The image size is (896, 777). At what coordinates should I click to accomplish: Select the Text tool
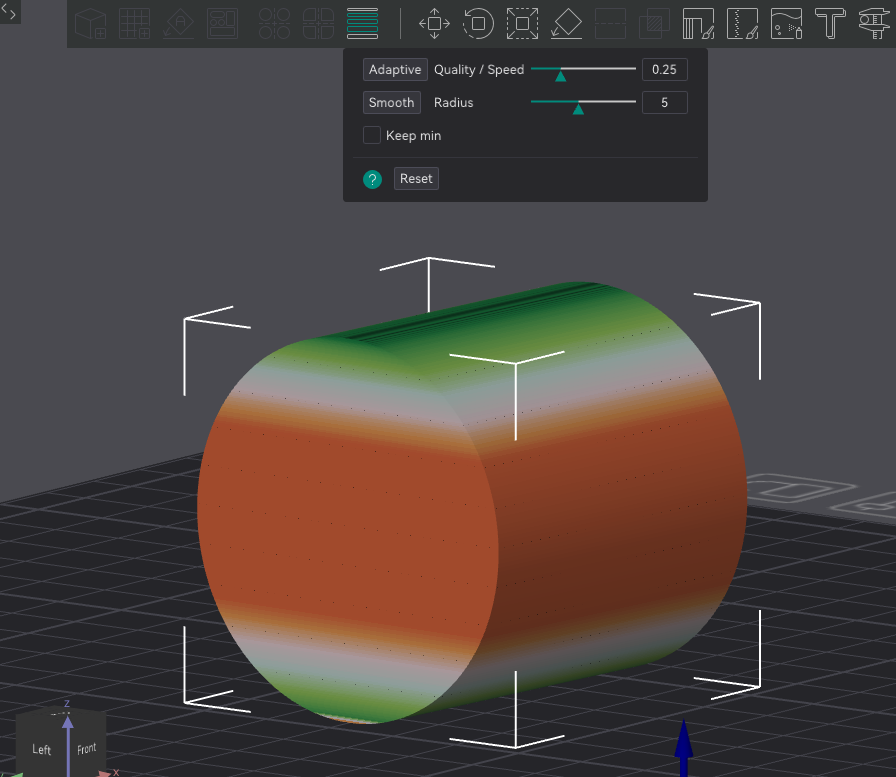[829, 23]
